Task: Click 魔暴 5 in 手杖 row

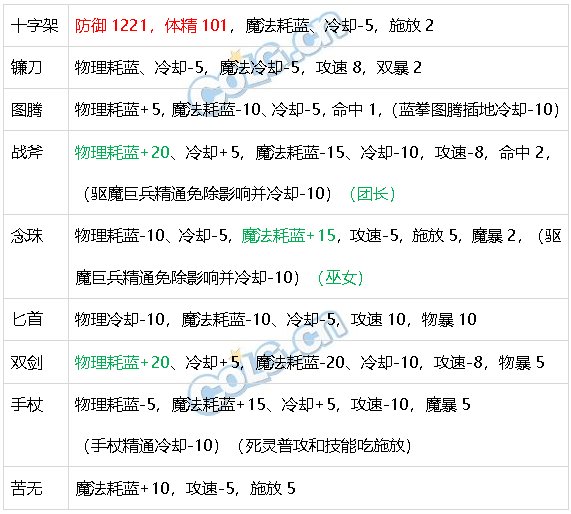Action: [448, 404]
